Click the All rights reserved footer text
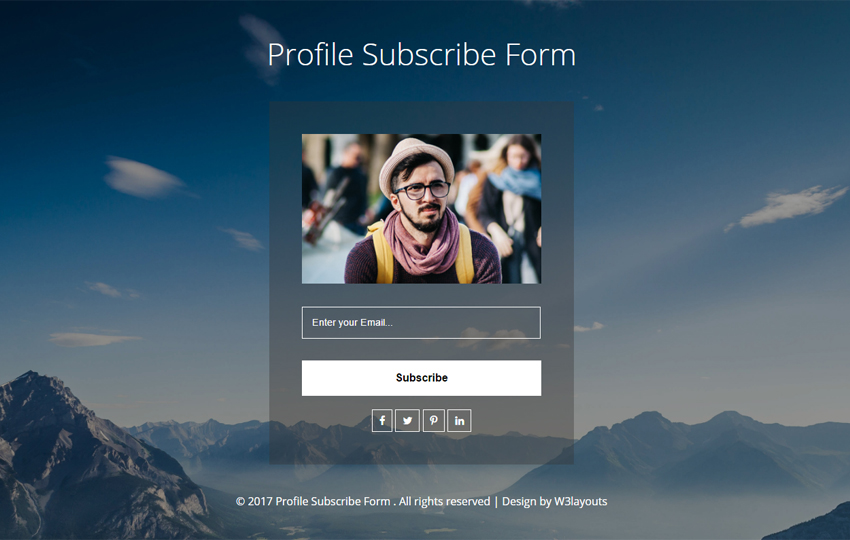The height and width of the screenshot is (540, 850). coord(445,502)
